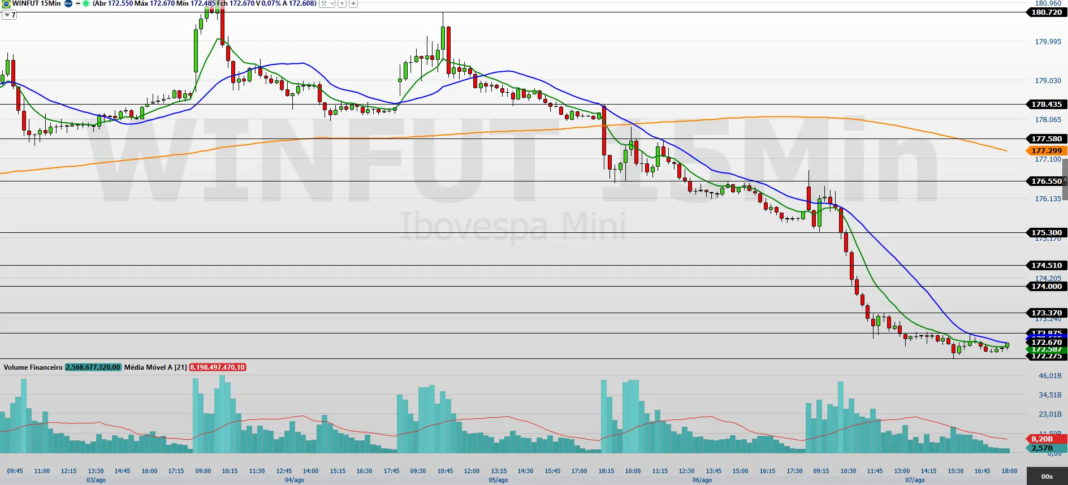The image size is (1068, 485).
Task: Click the 177.100 price axis value
Action: point(1048,159)
